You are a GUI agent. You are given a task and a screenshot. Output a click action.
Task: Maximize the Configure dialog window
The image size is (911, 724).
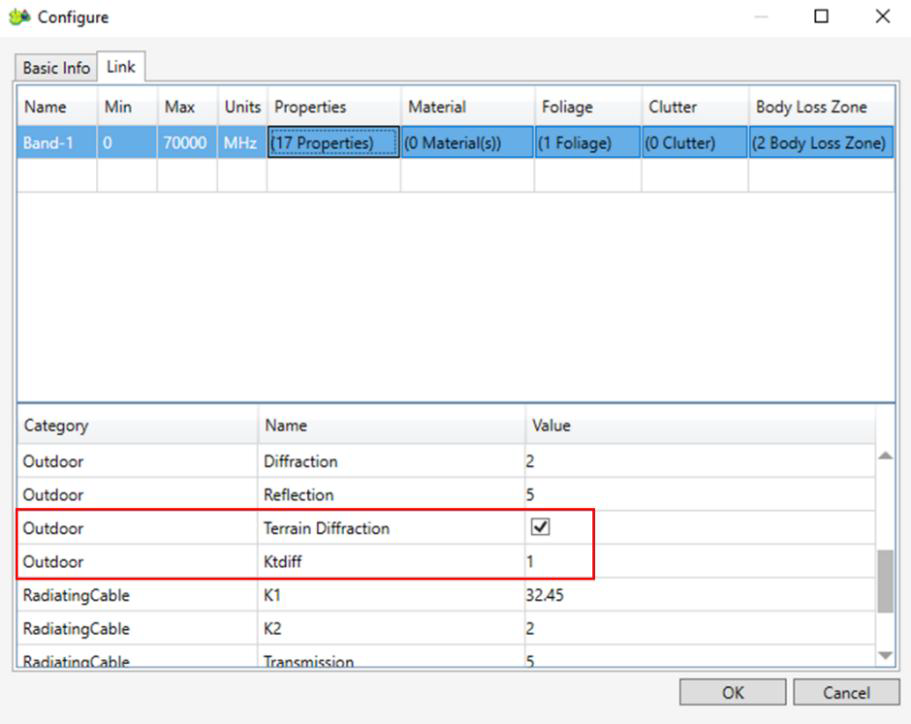pos(821,17)
